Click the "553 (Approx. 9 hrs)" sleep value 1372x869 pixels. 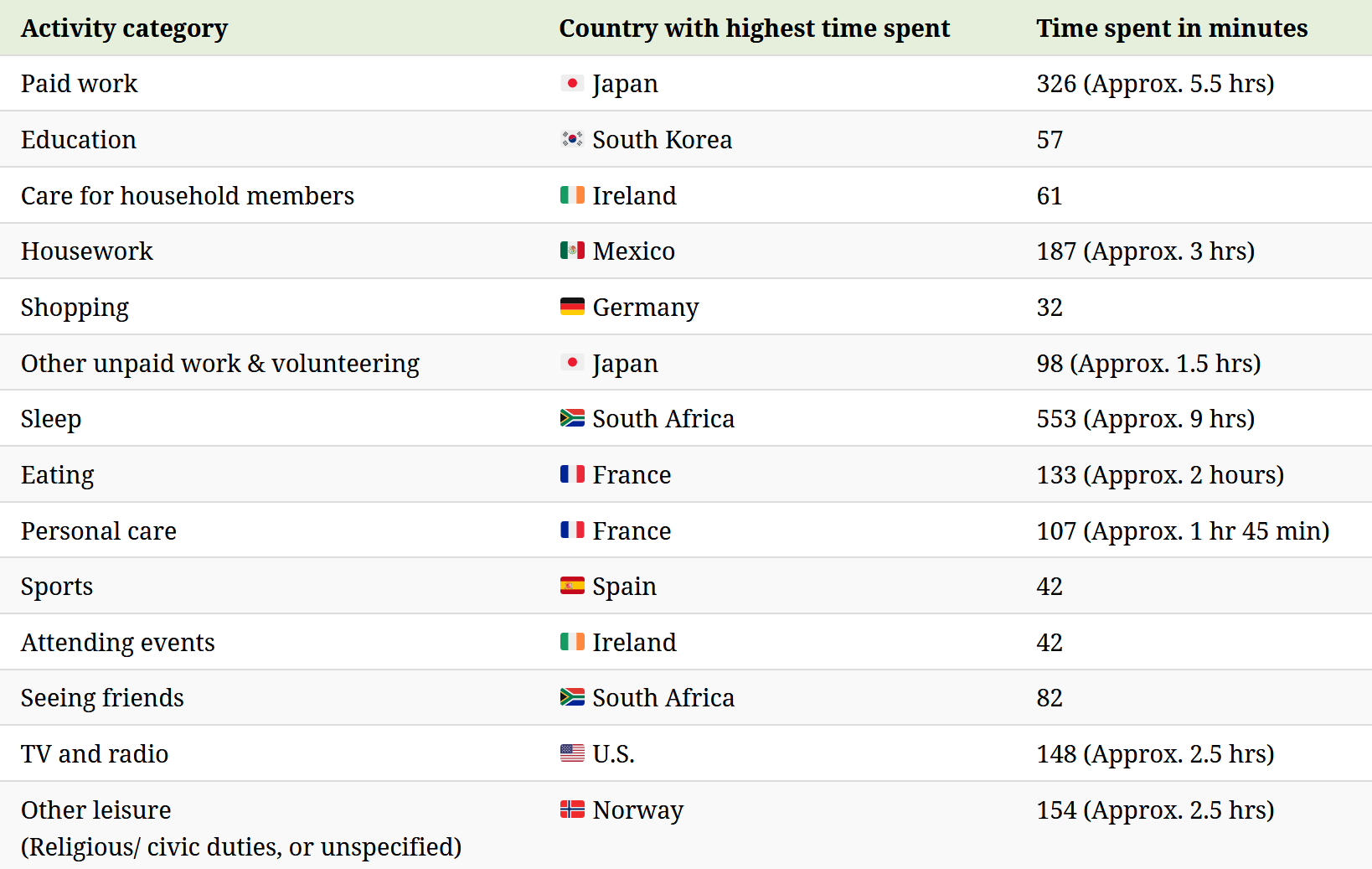point(1145,419)
